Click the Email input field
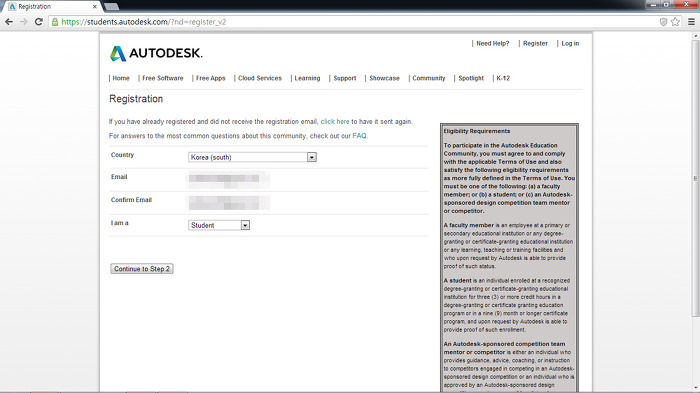Viewport: 700px width, 393px height. (229, 179)
